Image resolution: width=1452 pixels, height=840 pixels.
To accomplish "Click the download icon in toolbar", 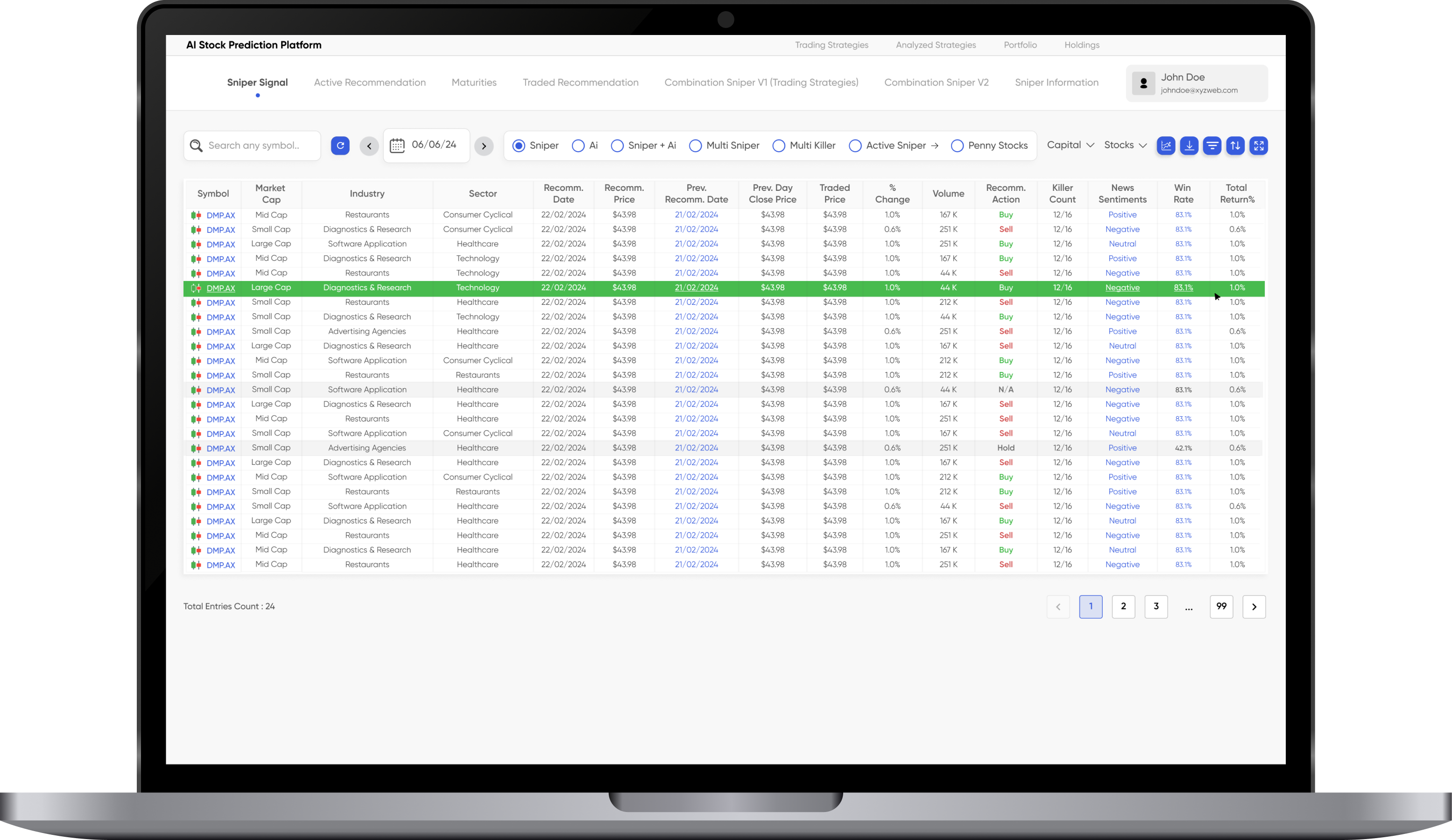I will click(x=1190, y=146).
